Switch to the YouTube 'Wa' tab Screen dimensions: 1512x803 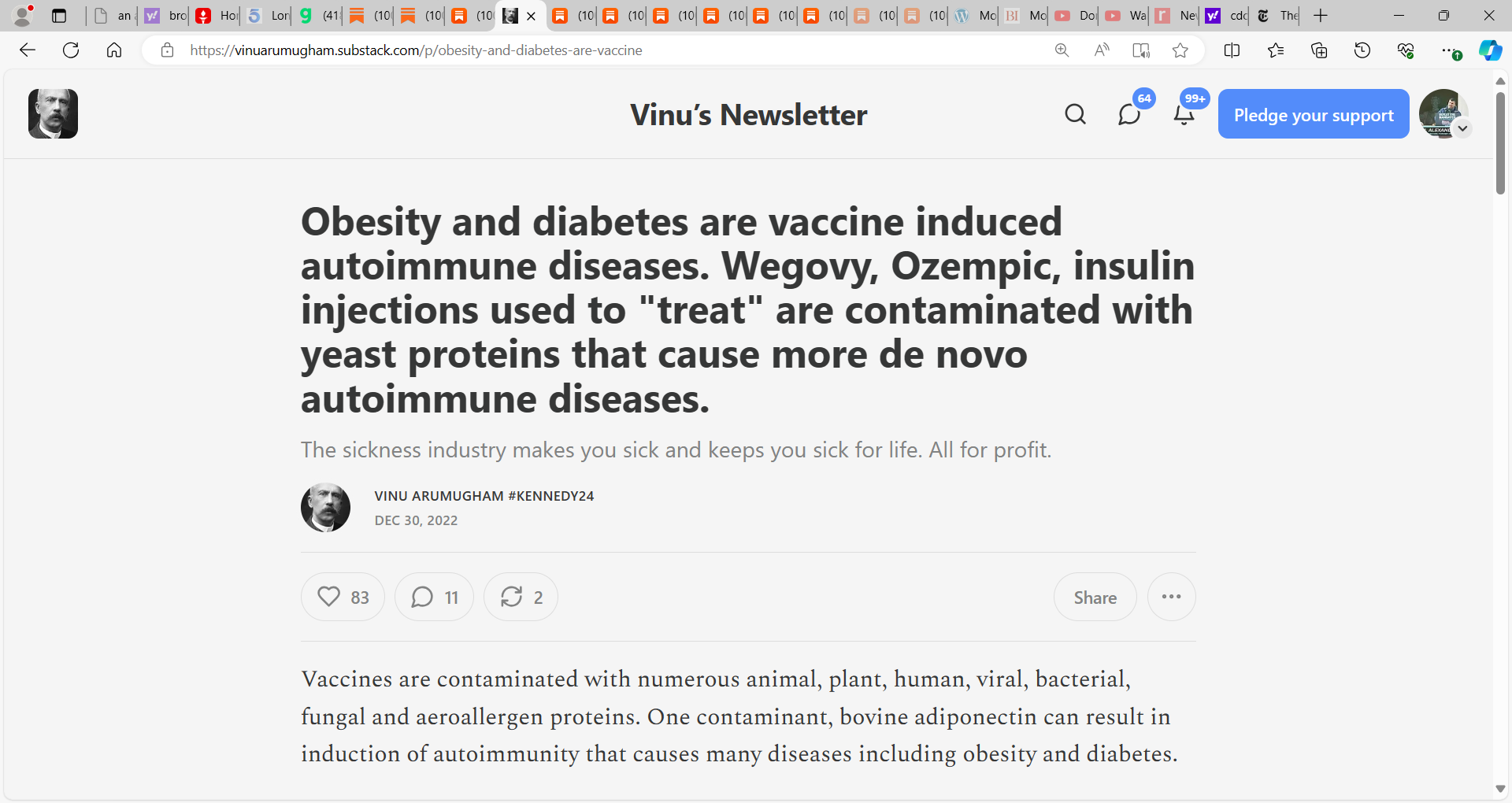1125,15
